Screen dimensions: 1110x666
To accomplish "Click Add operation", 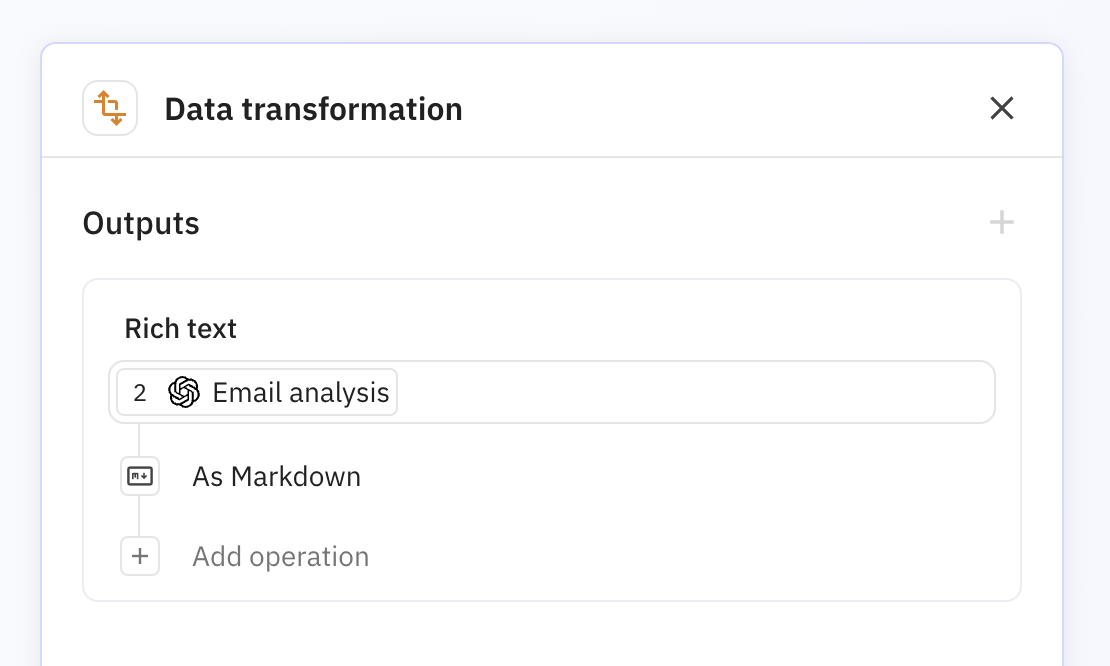I will (x=280, y=556).
